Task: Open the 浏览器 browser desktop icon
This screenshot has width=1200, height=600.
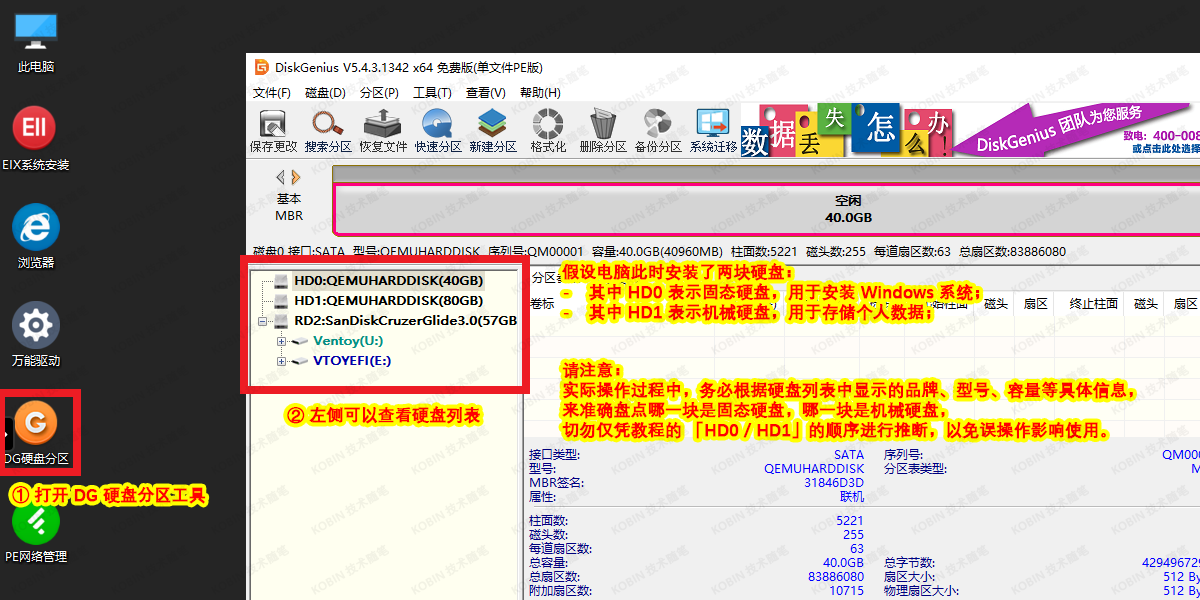Action: 35,228
